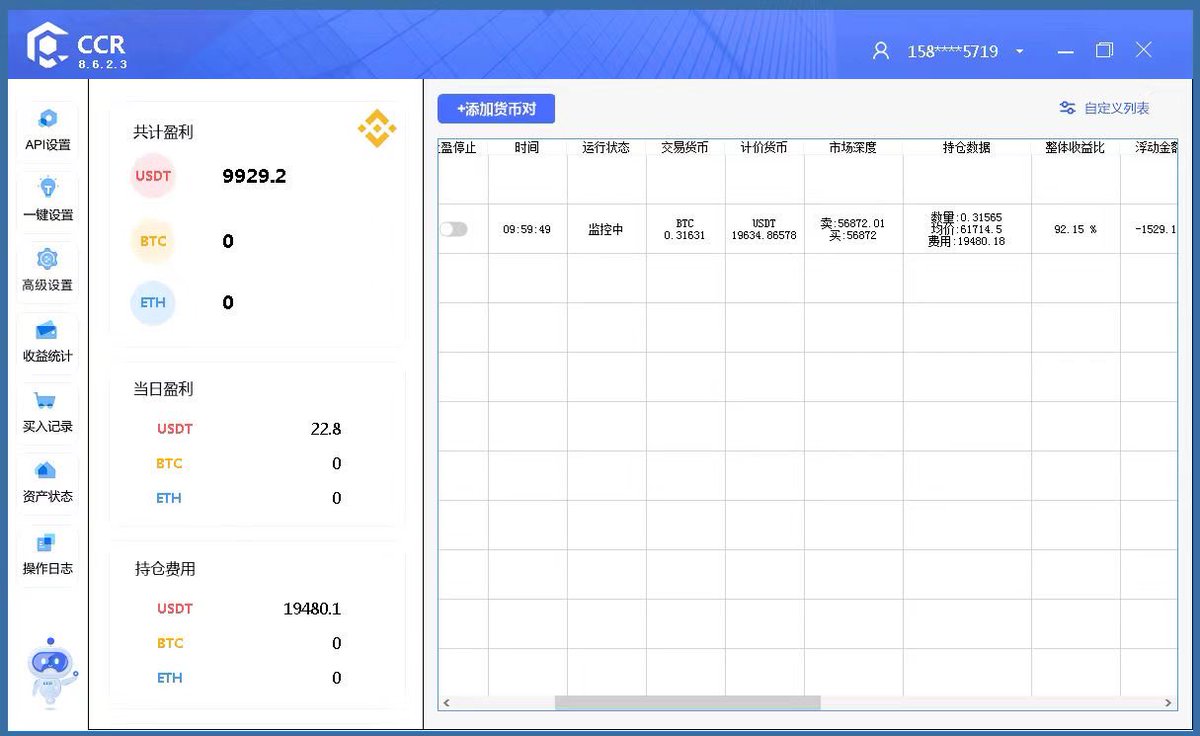1200x736 pixels.
Task: Click the +添加货币对 button
Action: click(496, 108)
